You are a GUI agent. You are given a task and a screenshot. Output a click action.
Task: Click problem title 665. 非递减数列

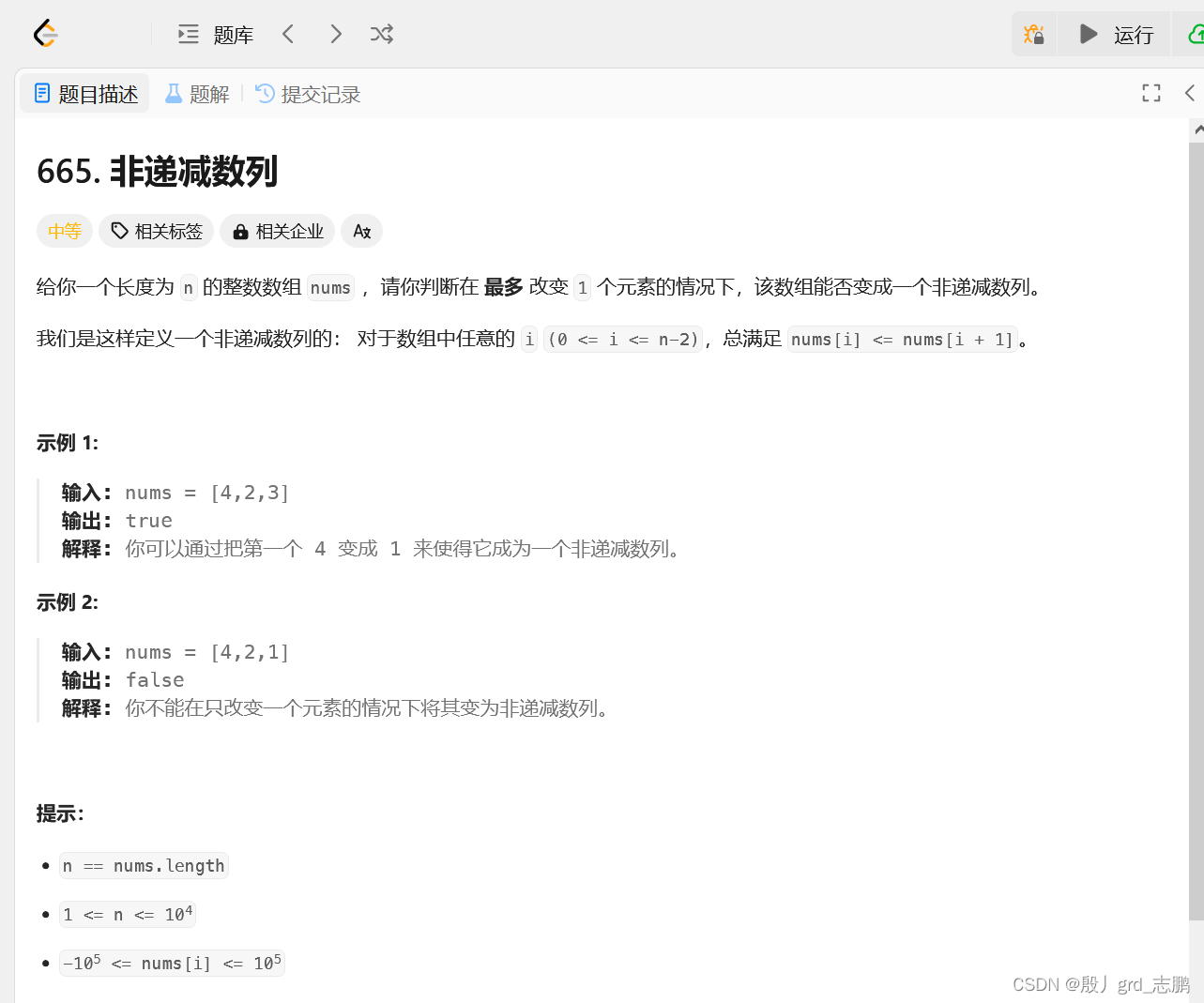pos(157,172)
